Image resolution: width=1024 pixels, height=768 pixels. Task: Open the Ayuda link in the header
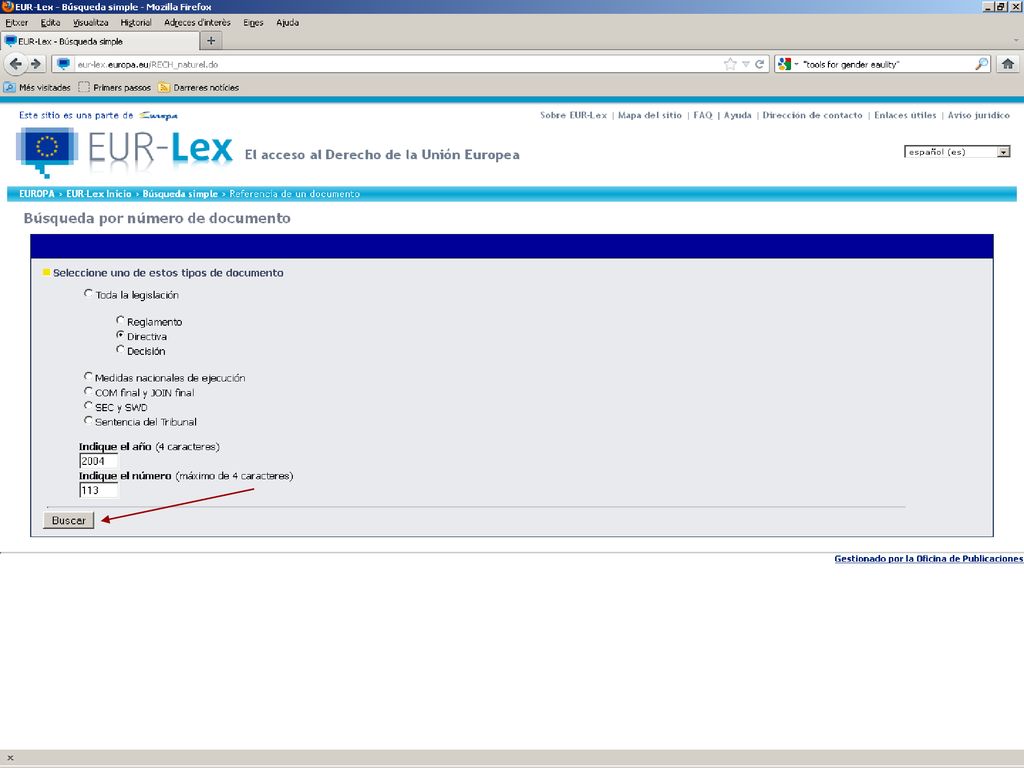pyautogui.click(x=737, y=115)
